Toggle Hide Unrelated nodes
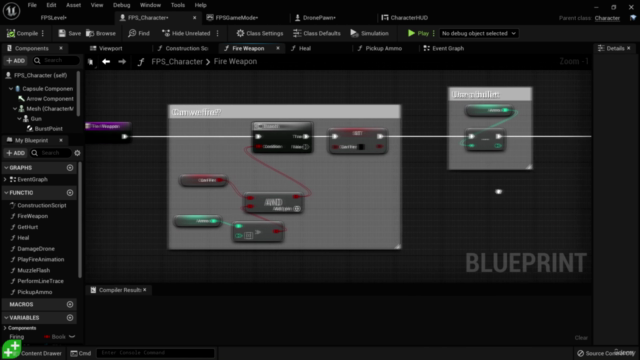 click(186, 33)
